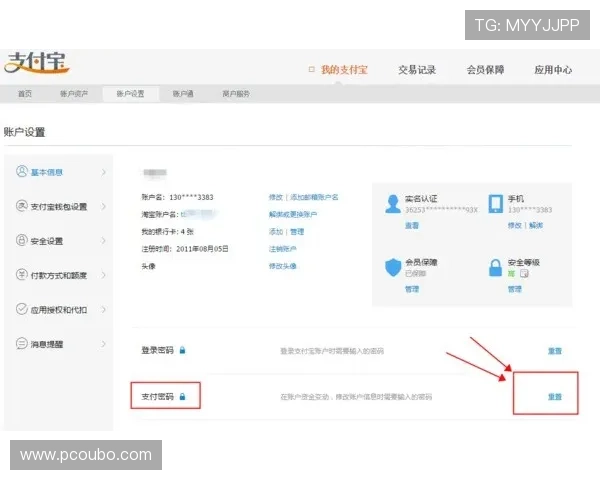Click 解绑或更换账户 link
The image size is (600, 480).
click(x=293, y=214)
